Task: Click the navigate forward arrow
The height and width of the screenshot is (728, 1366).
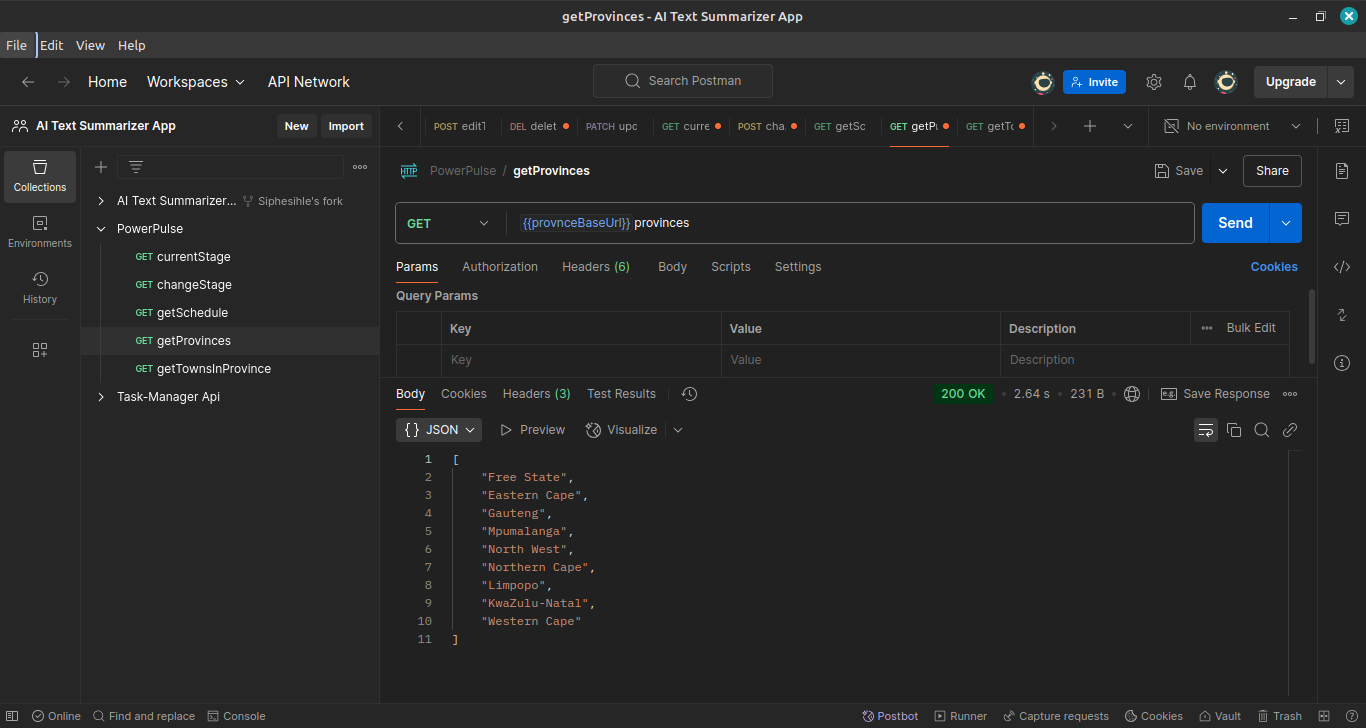Action: tap(64, 82)
